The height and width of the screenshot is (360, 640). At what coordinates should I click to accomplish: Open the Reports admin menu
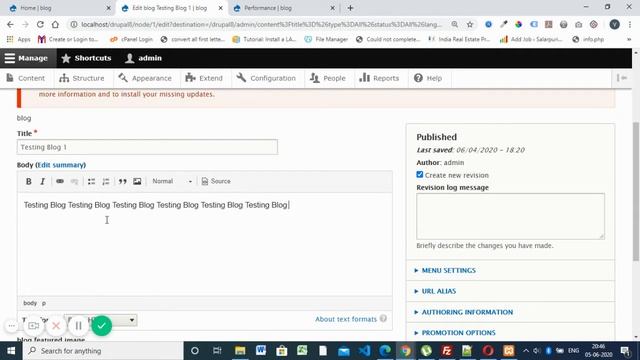tap(379, 78)
